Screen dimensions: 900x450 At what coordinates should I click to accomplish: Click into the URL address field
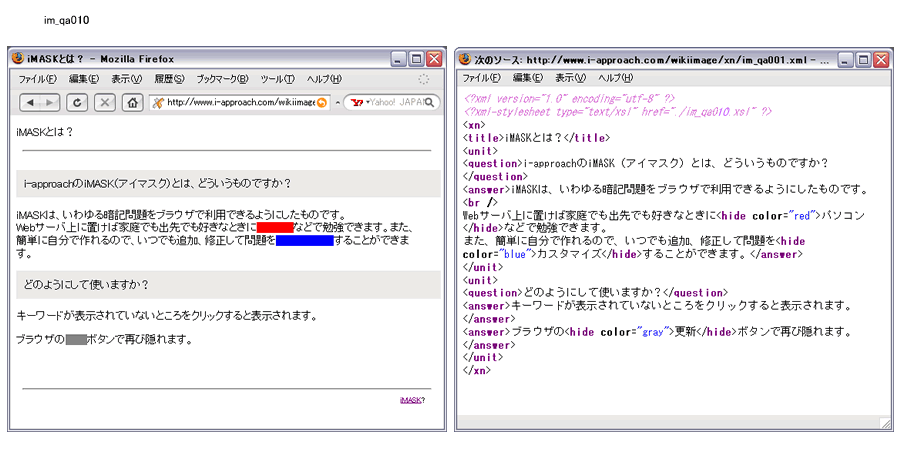(x=240, y=102)
